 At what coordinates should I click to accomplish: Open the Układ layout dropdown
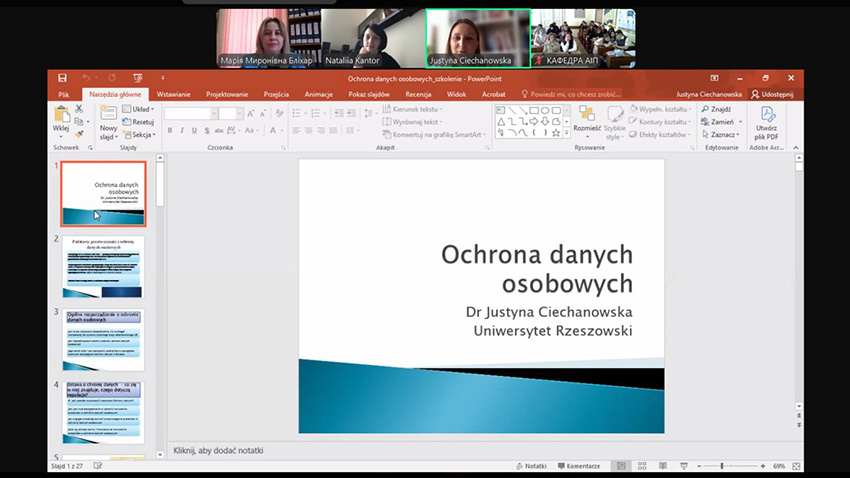(x=140, y=109)
